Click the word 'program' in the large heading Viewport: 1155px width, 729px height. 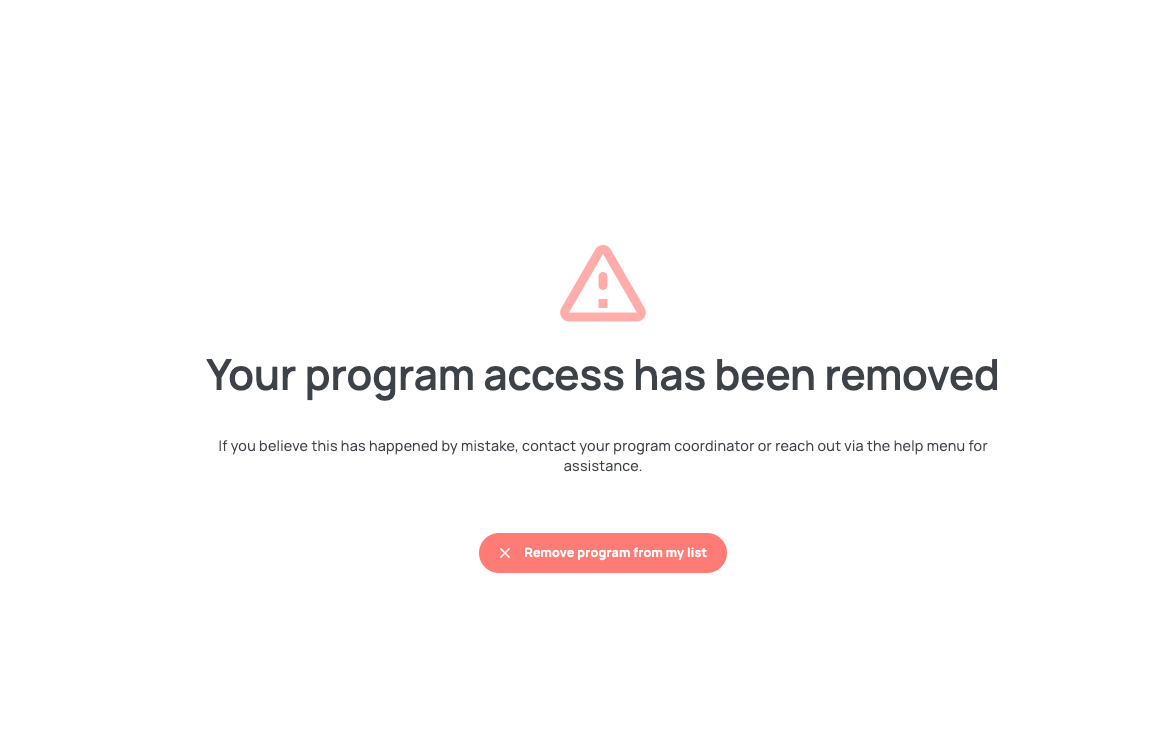pos(390,378)
